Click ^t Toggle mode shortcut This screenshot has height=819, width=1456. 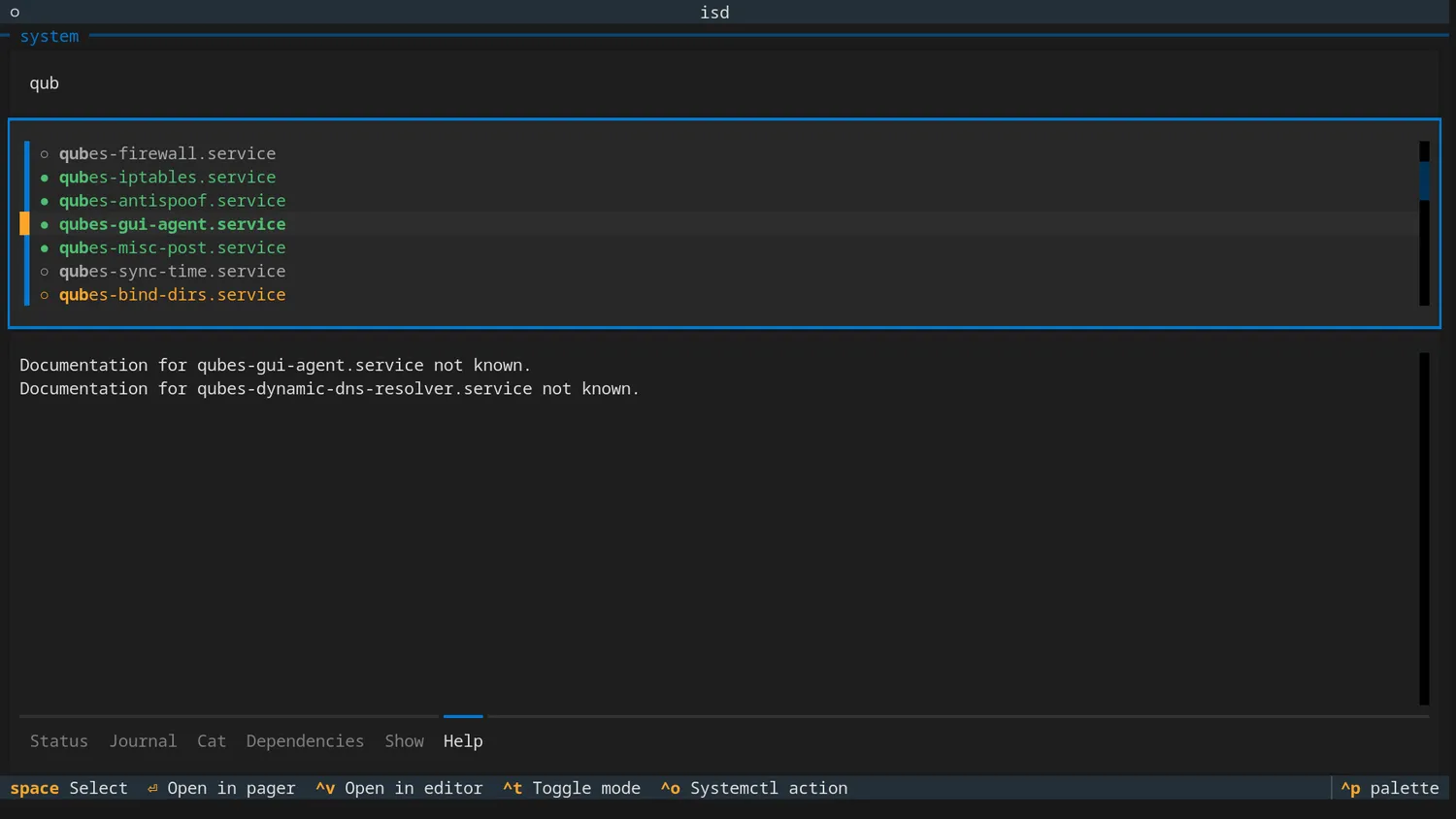[572, 788]
